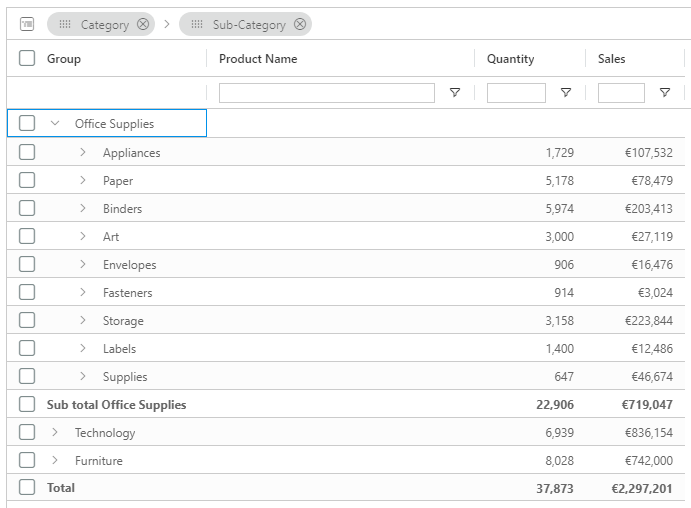This screenshot has height=508, width=691.
Task: Expand the Furniture group
Action: 55,461
